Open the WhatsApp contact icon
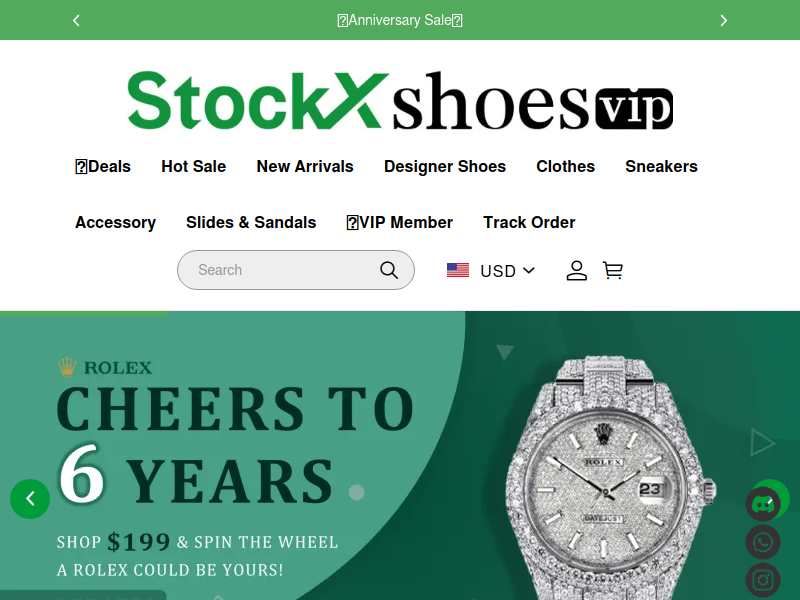The height and width of the screenshot is (600, 800). point(763,542)
